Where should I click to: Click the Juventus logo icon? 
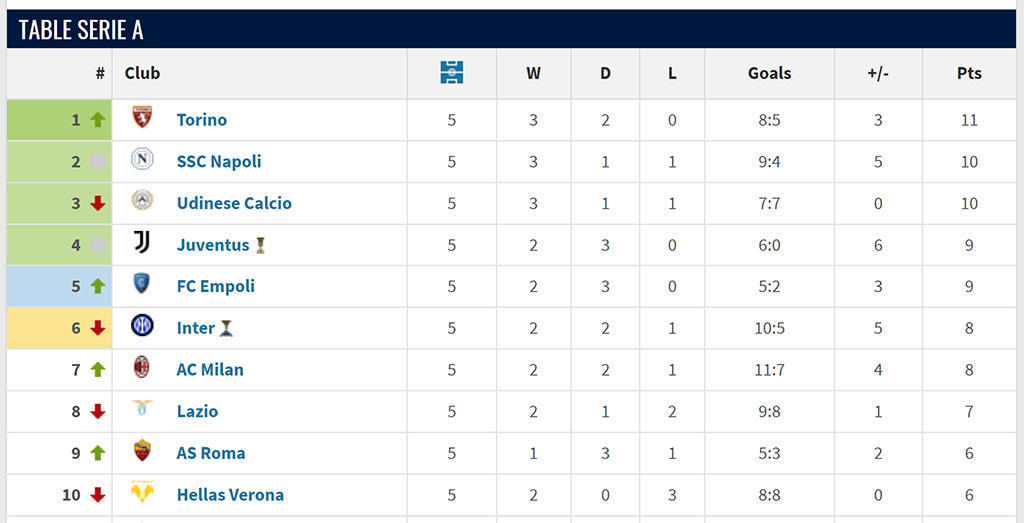142,243
